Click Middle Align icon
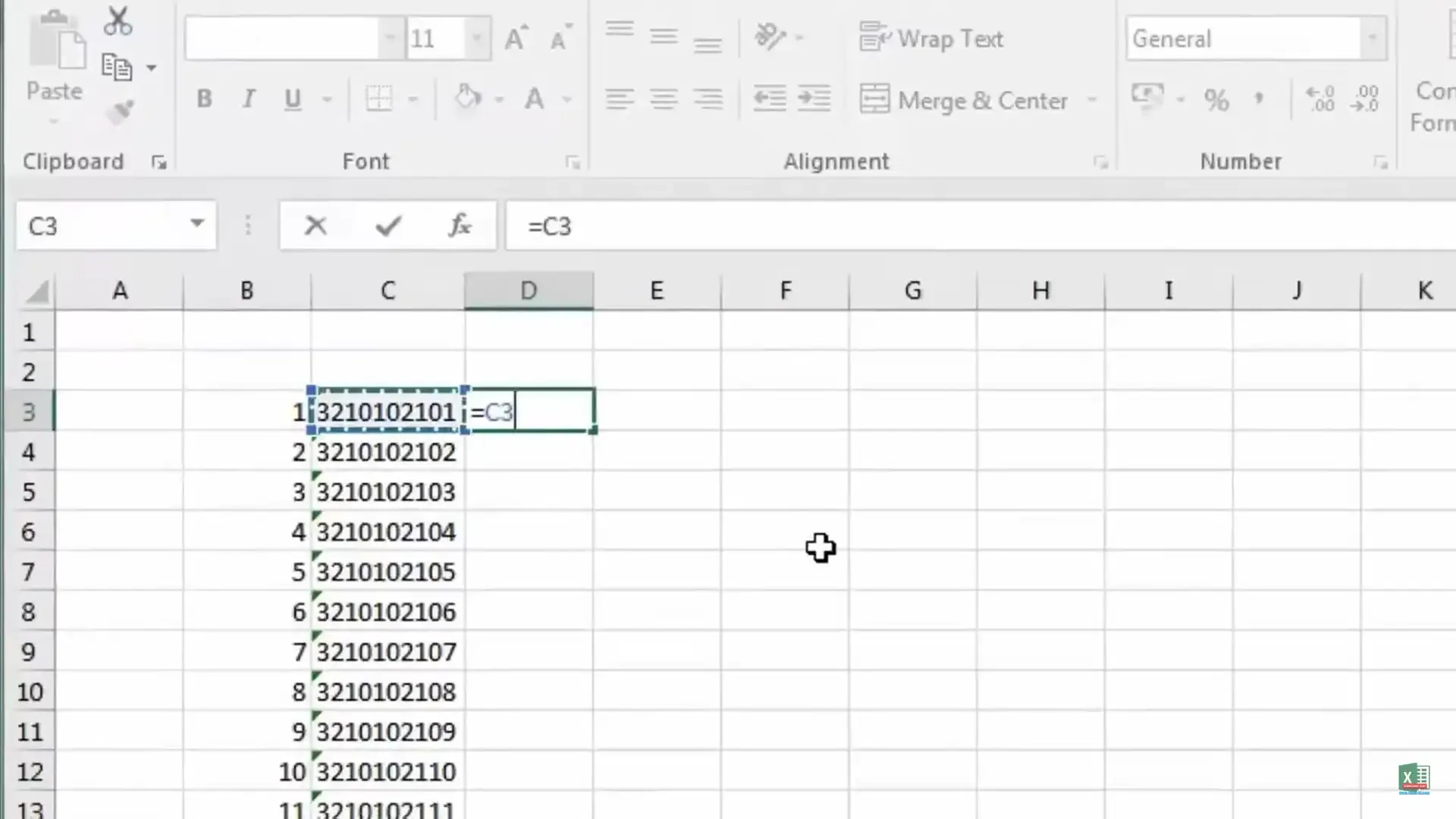1456x819 pixels. [x=664, y=36]
